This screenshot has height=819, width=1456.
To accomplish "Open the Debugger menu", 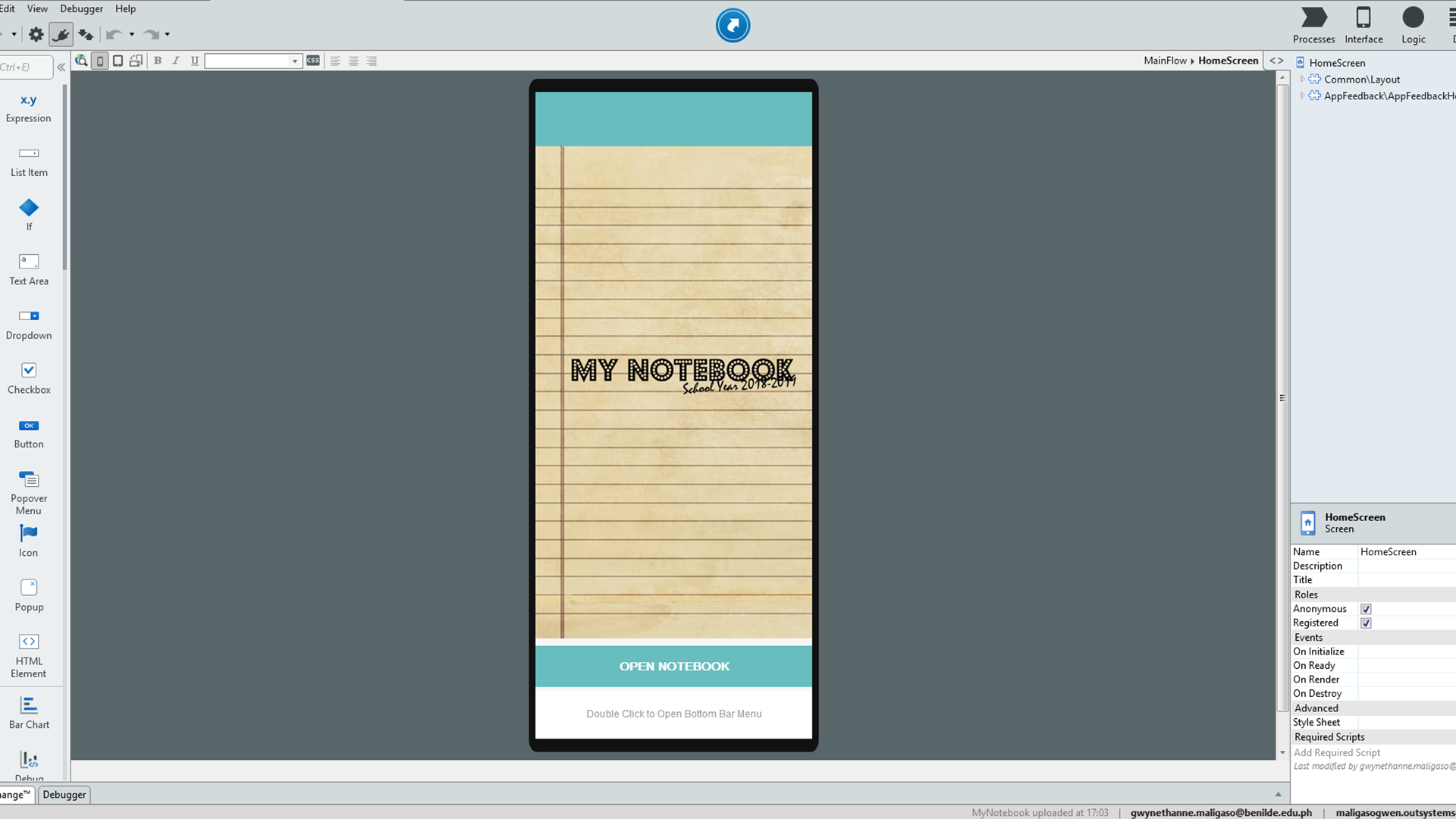I will click(x=81, y=8).
